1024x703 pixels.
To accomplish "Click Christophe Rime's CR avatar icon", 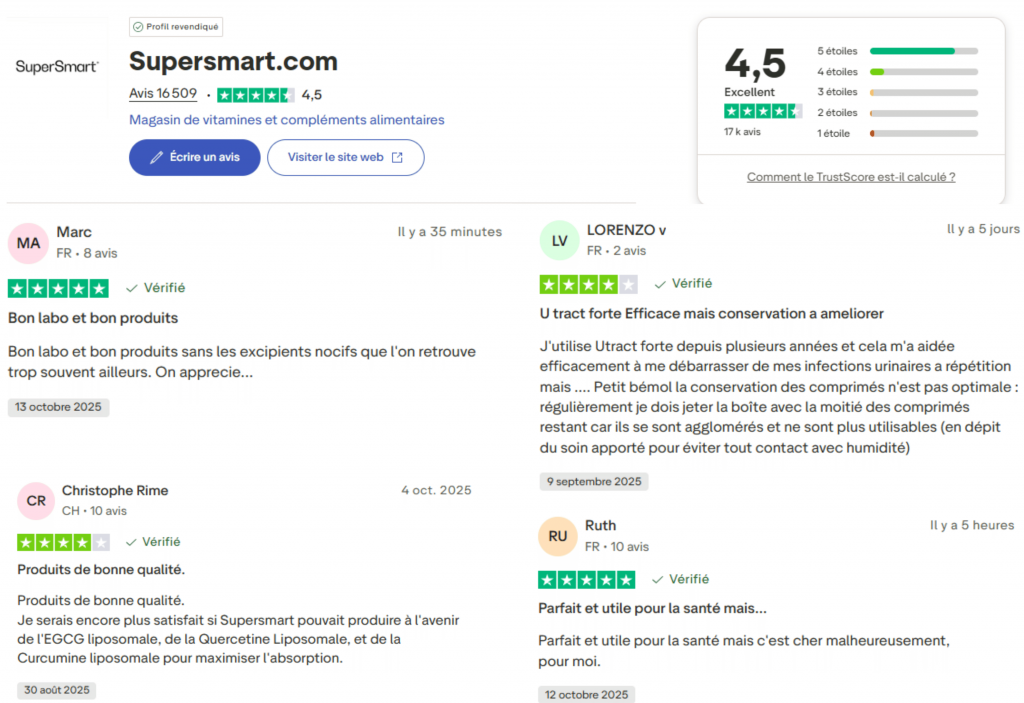I will (x=36, y=500).
